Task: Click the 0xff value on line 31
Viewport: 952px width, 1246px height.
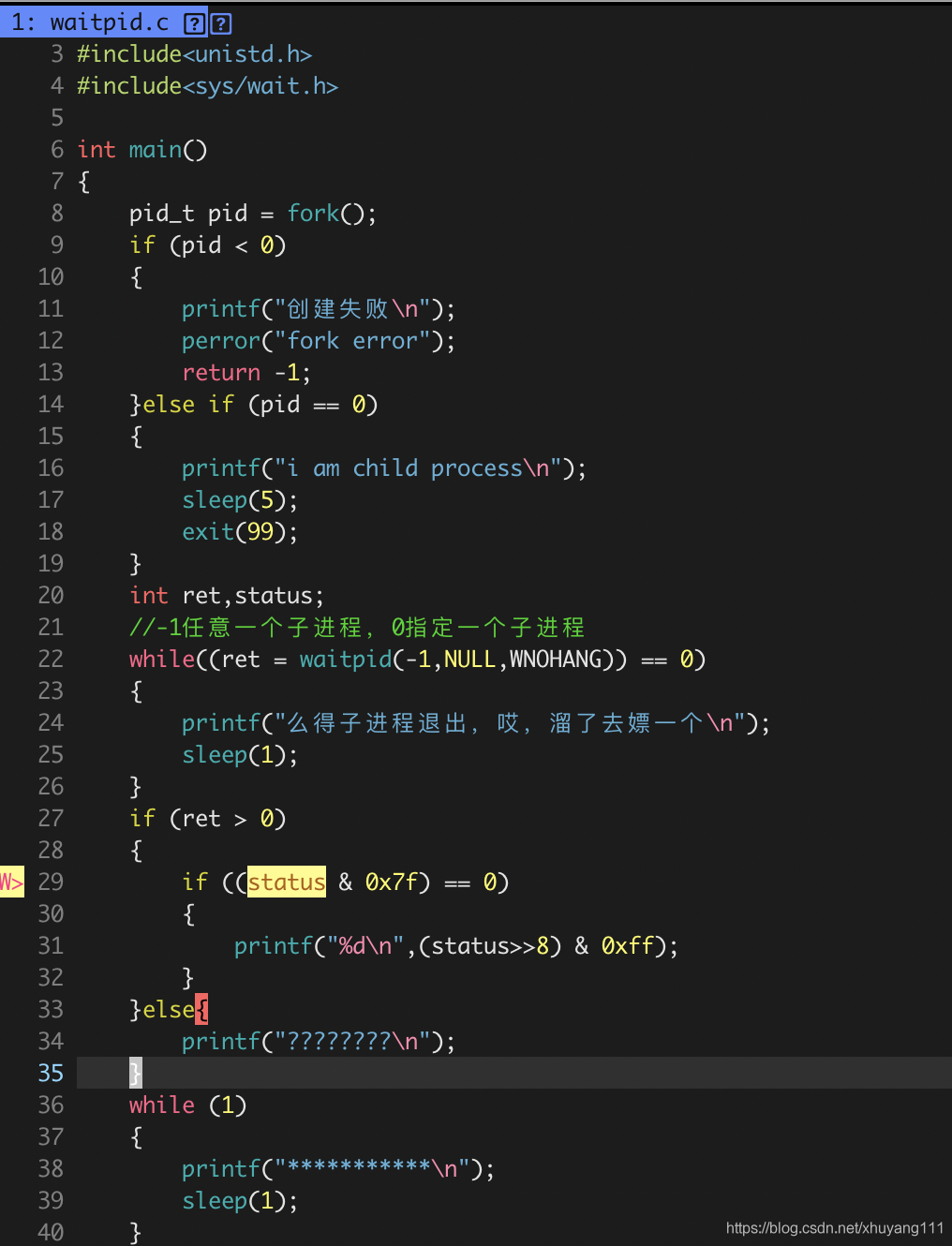Action: click(628, 945)
